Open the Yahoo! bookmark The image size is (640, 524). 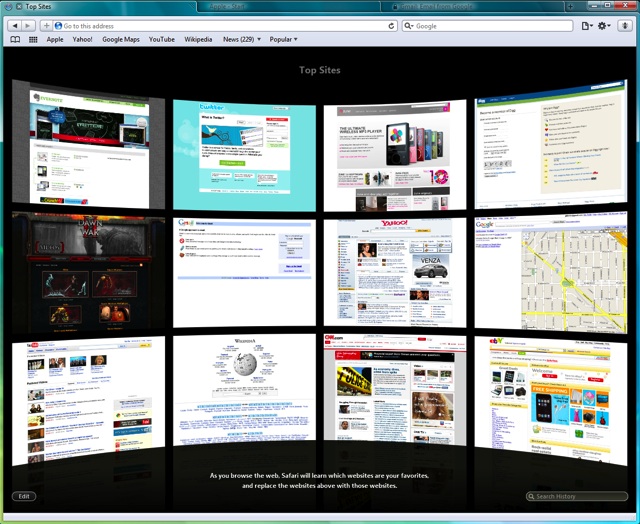(82, 40)
